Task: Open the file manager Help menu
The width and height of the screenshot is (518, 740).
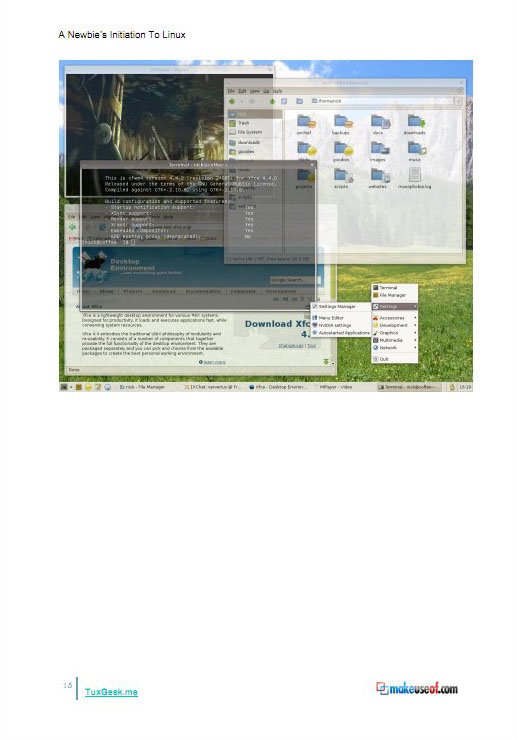Action: click(277, 91)
